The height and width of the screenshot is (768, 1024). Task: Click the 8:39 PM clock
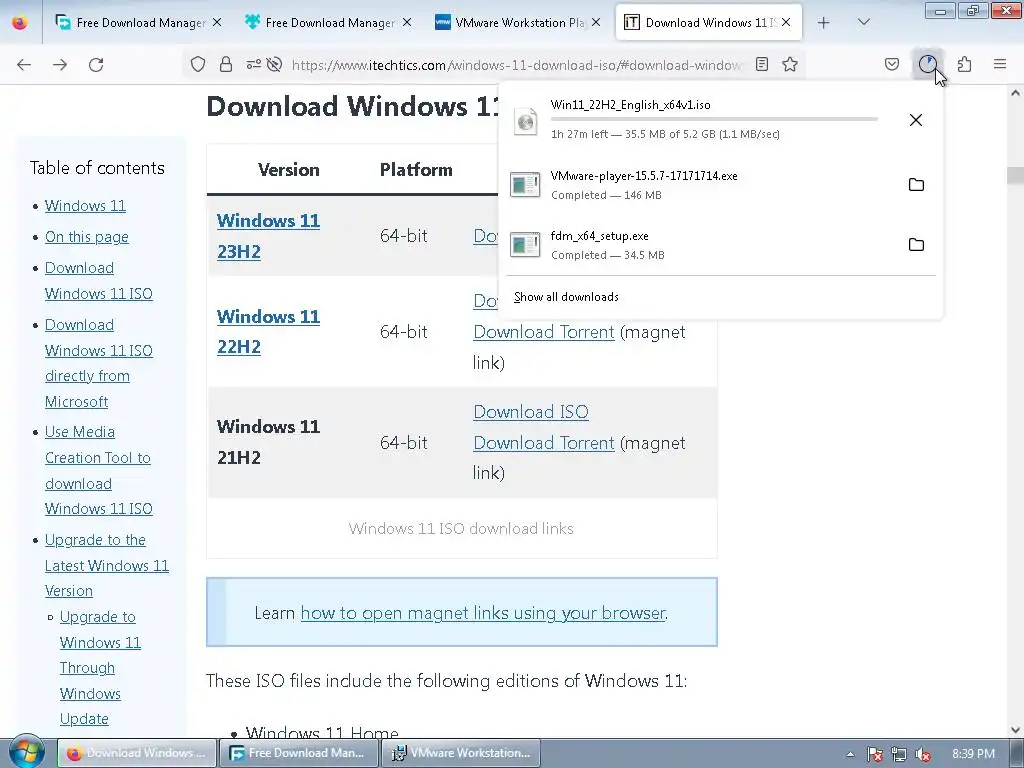pyautogui.click(x=973, y=754)
